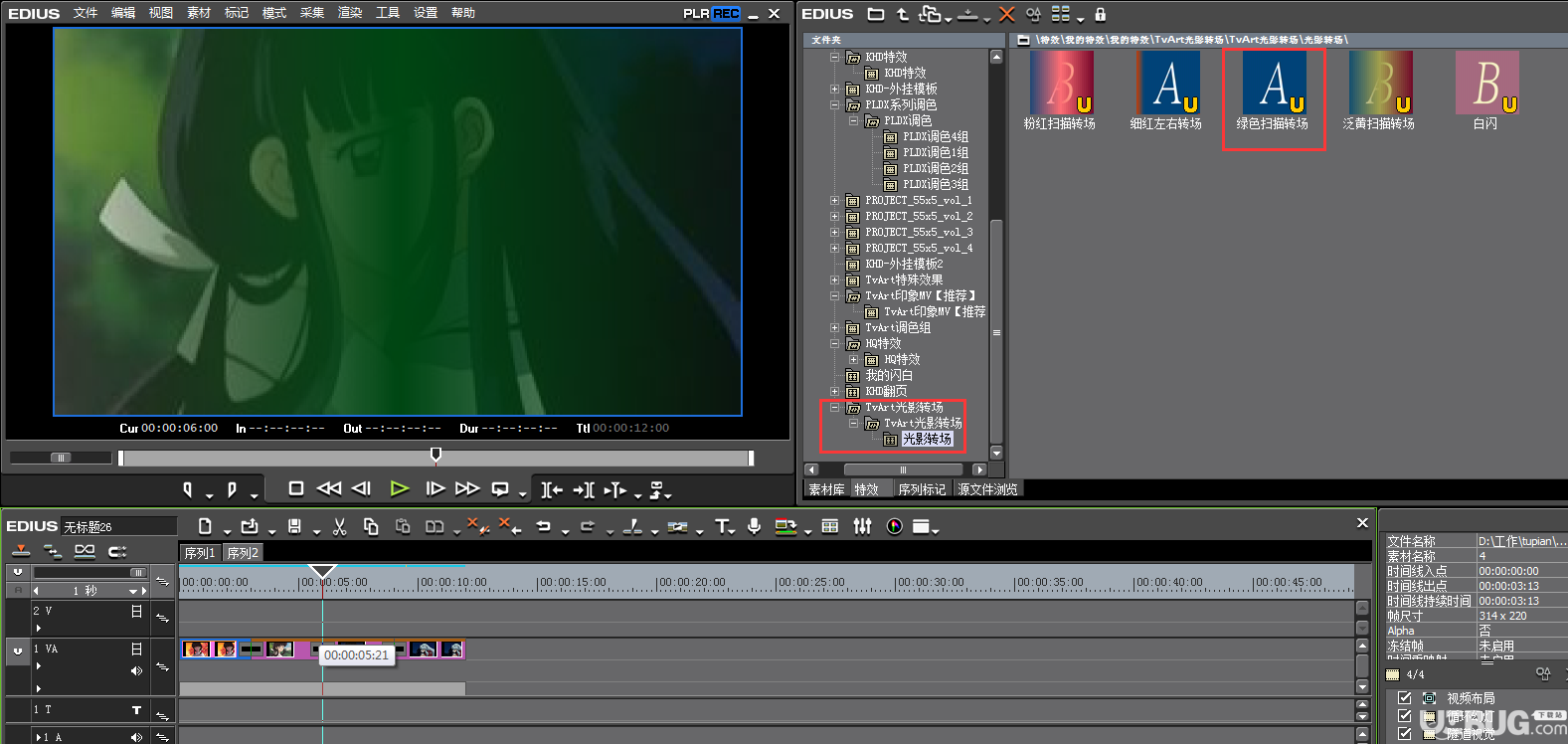Switch to the 序列2 tab
Viewport: 1568px width, 744px height.
(243, 553)
